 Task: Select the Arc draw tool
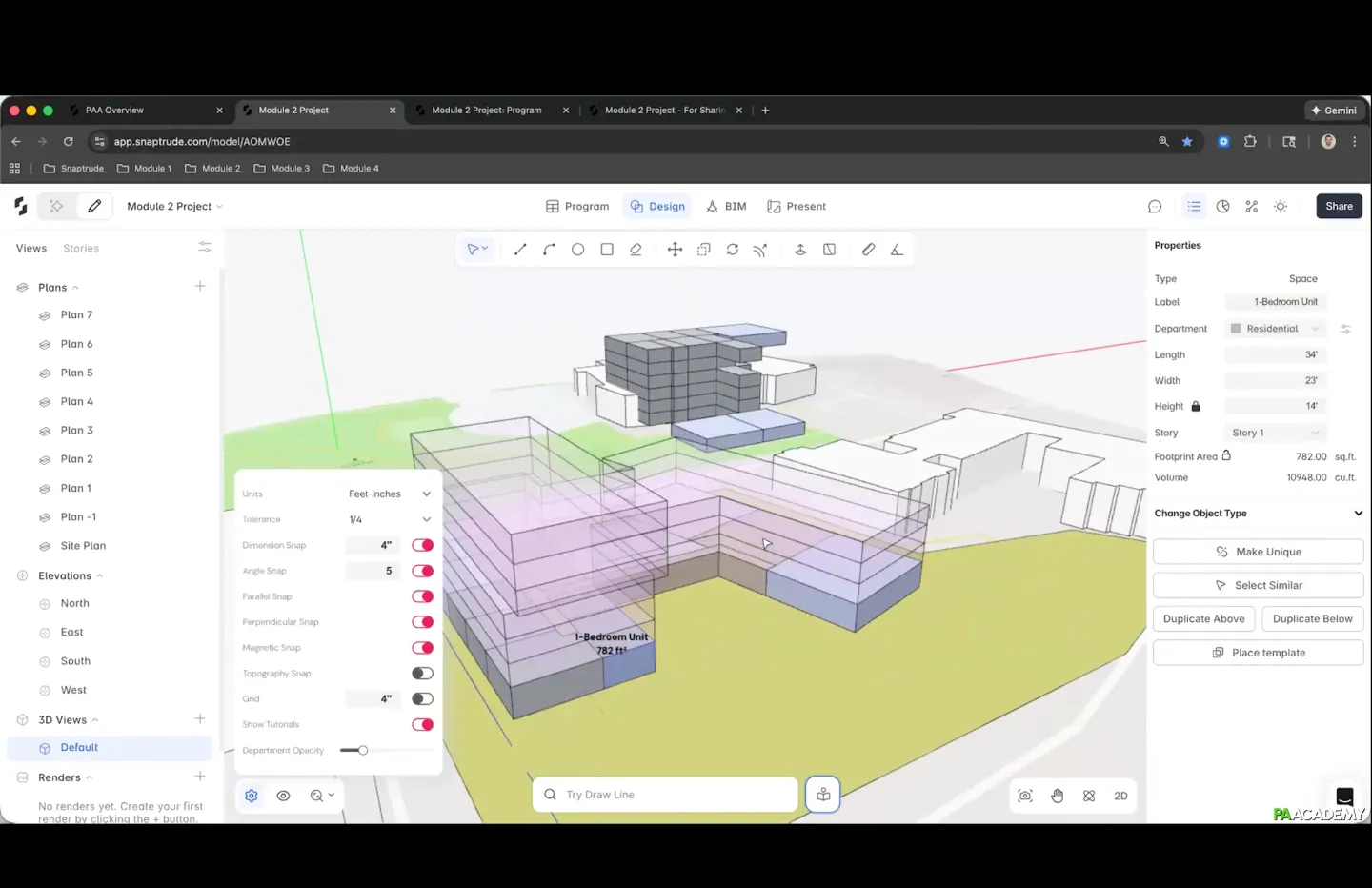(549, 250)
